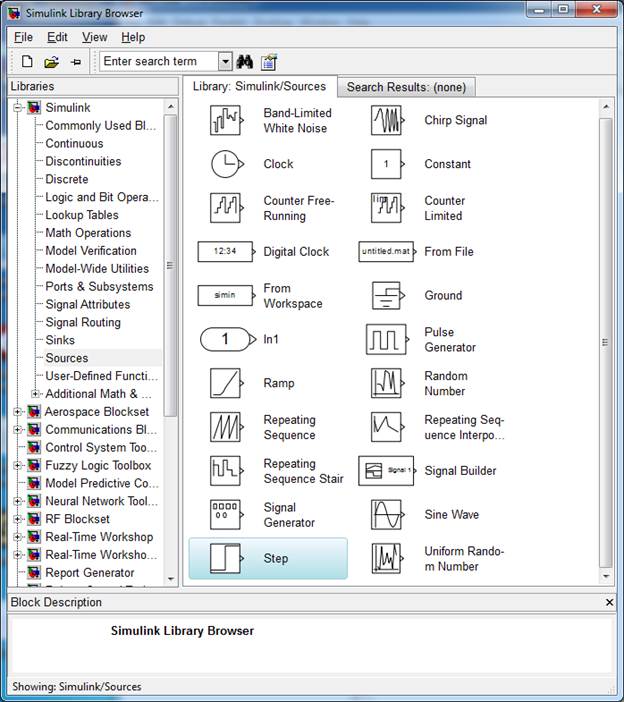Close the Block Description panel
624x702 pixels.
tap(609, 603)
